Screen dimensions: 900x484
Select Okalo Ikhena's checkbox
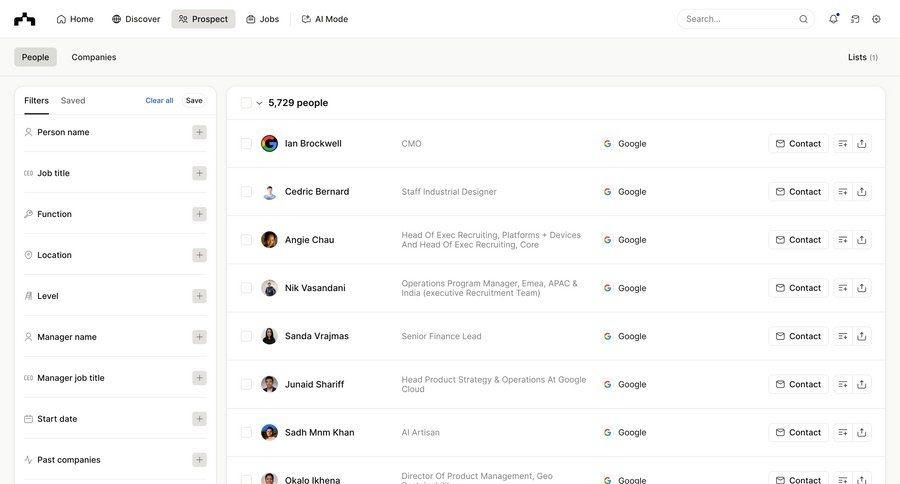(246, 479)
